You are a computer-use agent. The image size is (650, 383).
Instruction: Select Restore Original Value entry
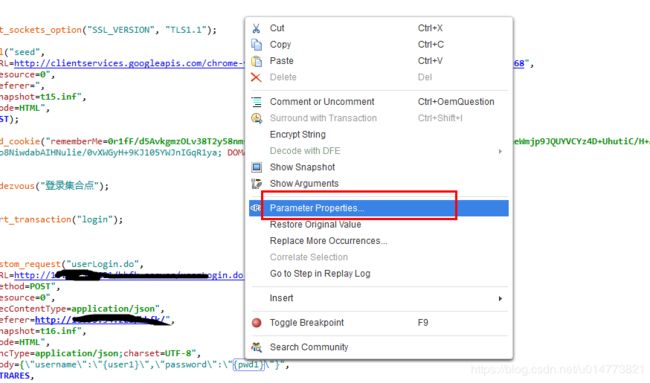coord(378,224)
